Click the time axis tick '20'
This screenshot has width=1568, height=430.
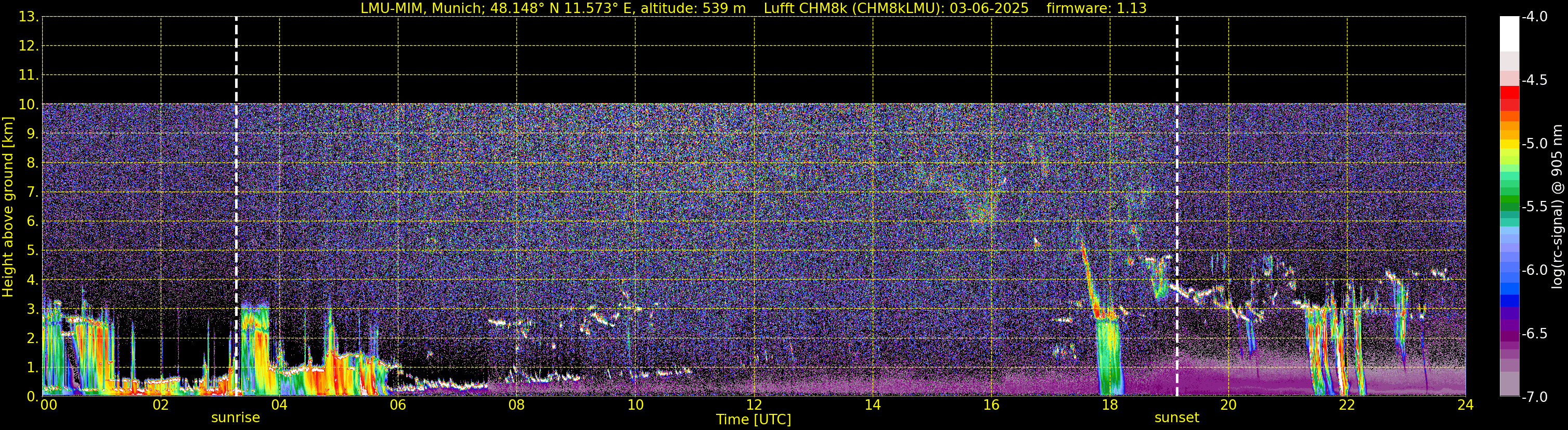1229,405
